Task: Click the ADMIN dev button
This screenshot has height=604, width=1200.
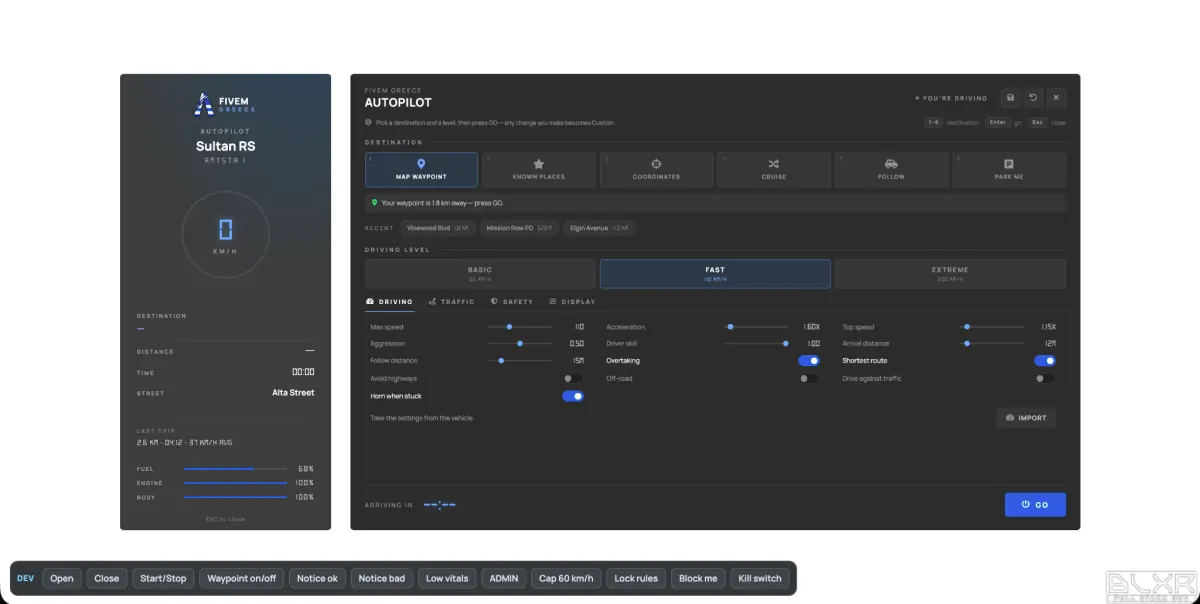Action: [x=504, y=578]
